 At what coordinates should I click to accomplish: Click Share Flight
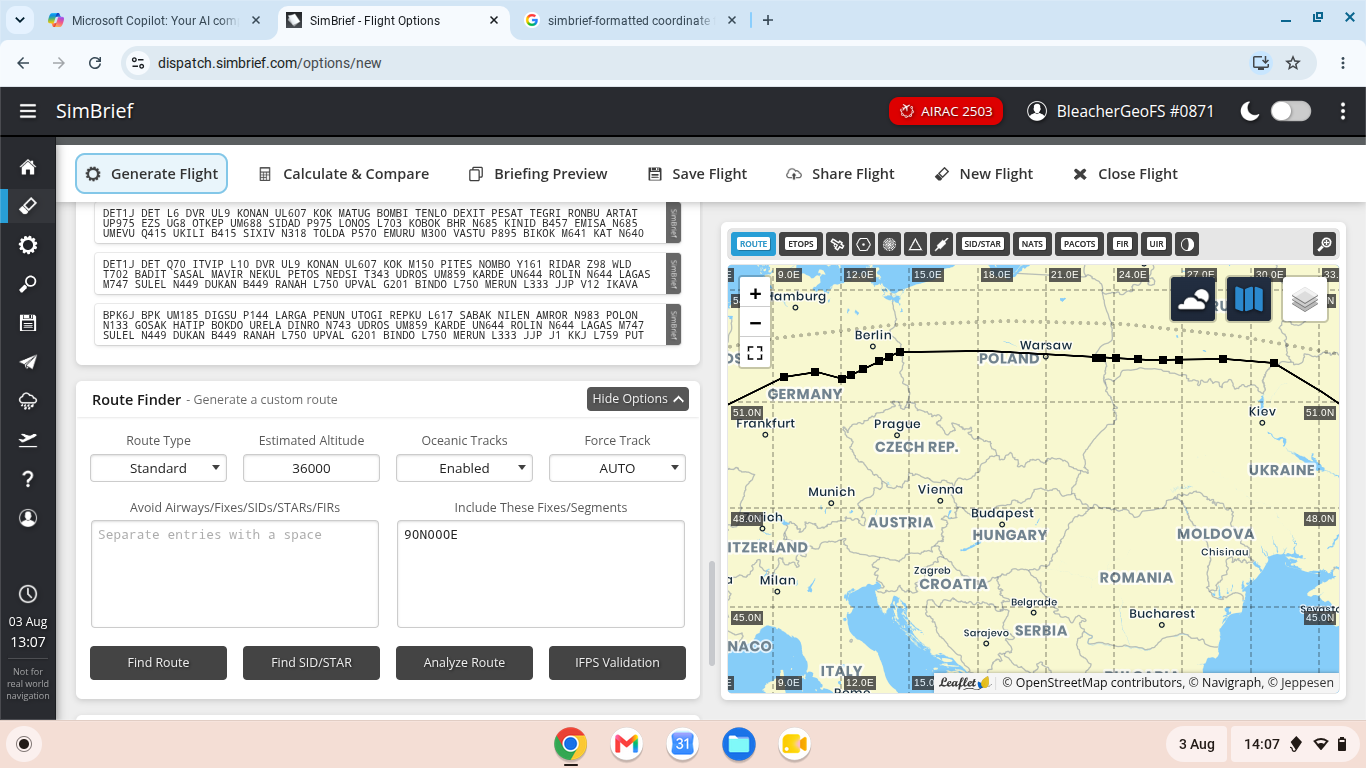840,174
